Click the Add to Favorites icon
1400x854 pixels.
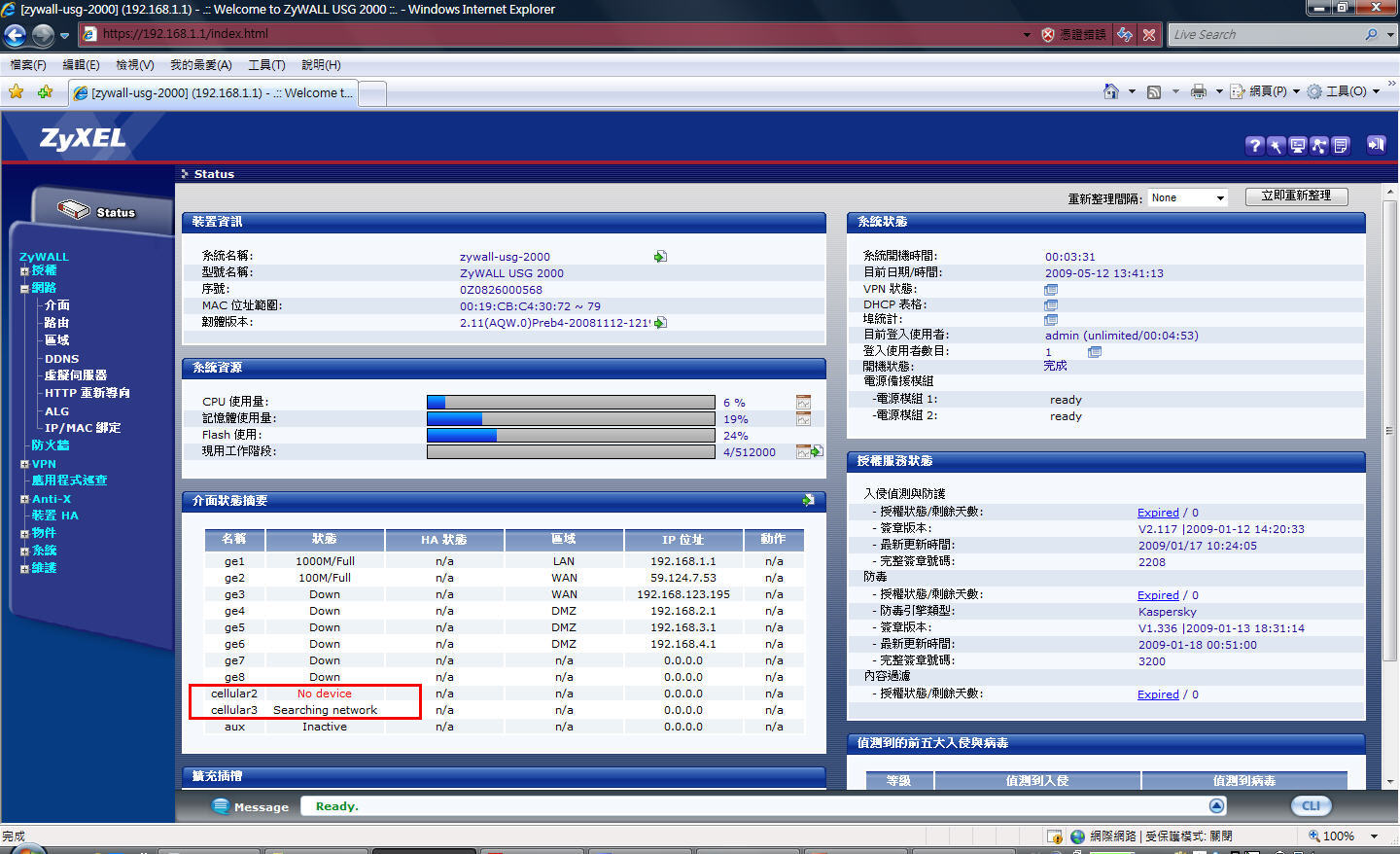click(x=45, y=92)
